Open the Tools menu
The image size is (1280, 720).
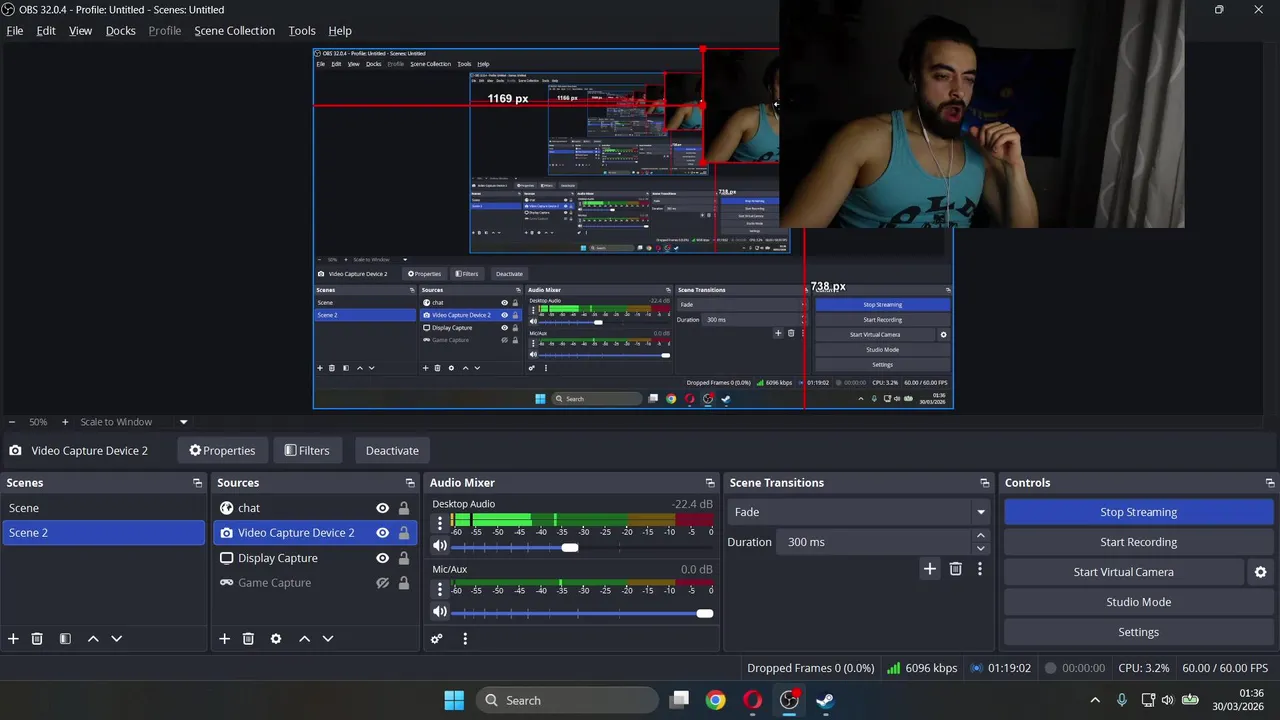pos(302,31)
